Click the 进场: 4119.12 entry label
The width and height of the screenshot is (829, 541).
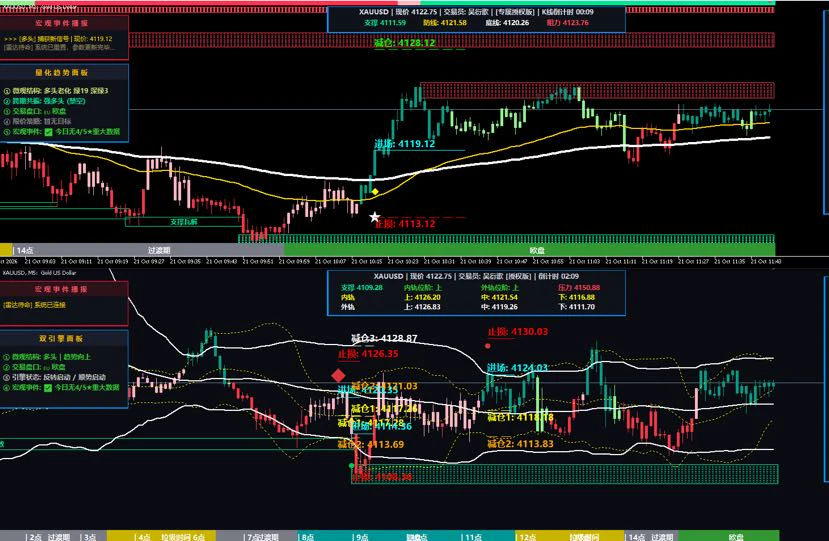point(405,144)
